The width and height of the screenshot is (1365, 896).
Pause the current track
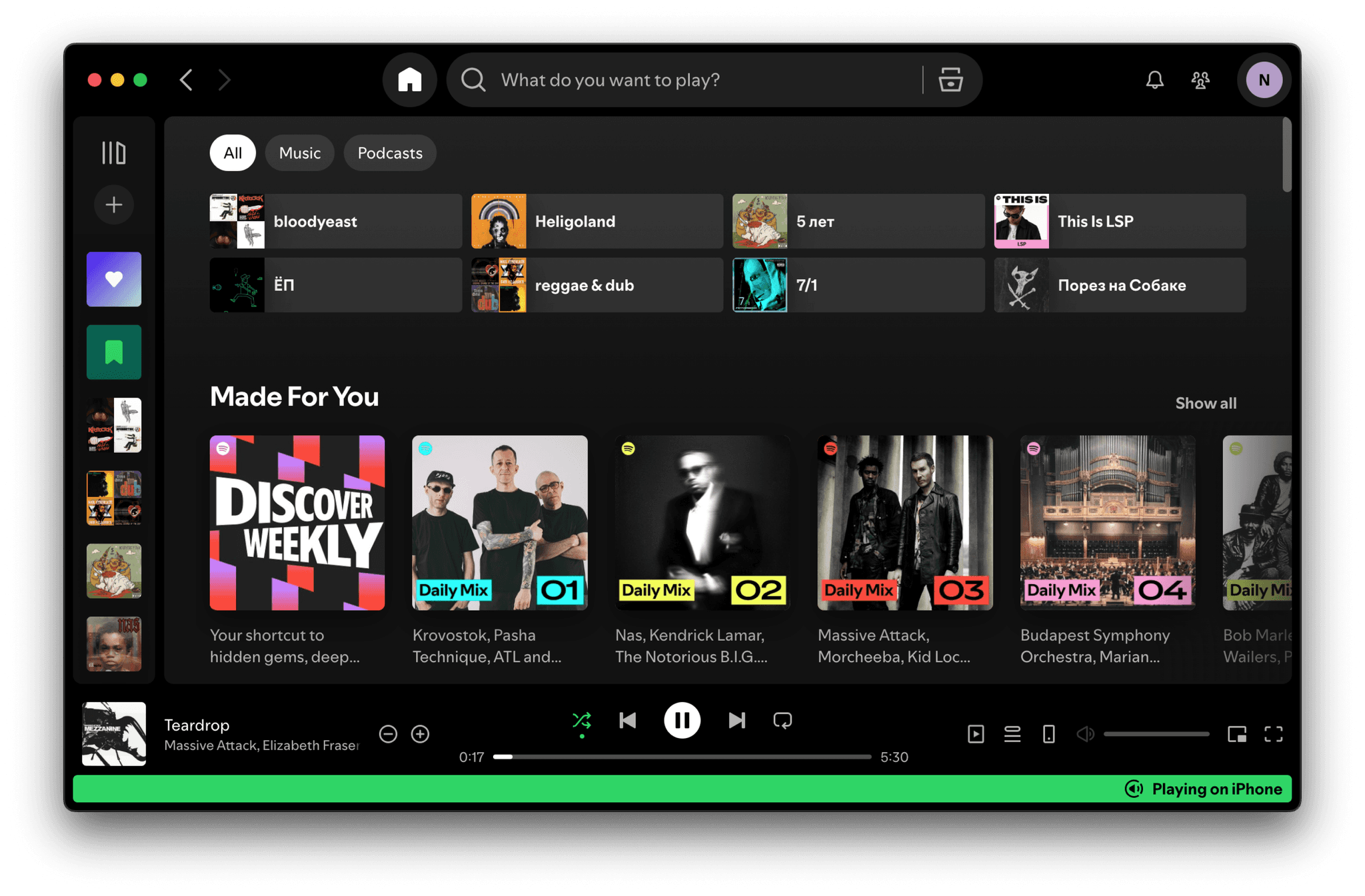(x=682, y=720)
